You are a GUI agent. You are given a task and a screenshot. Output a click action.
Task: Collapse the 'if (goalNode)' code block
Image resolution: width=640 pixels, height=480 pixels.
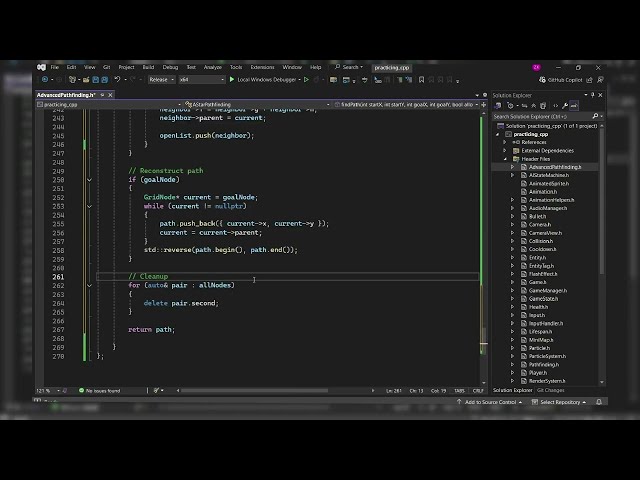click(89, 179)
